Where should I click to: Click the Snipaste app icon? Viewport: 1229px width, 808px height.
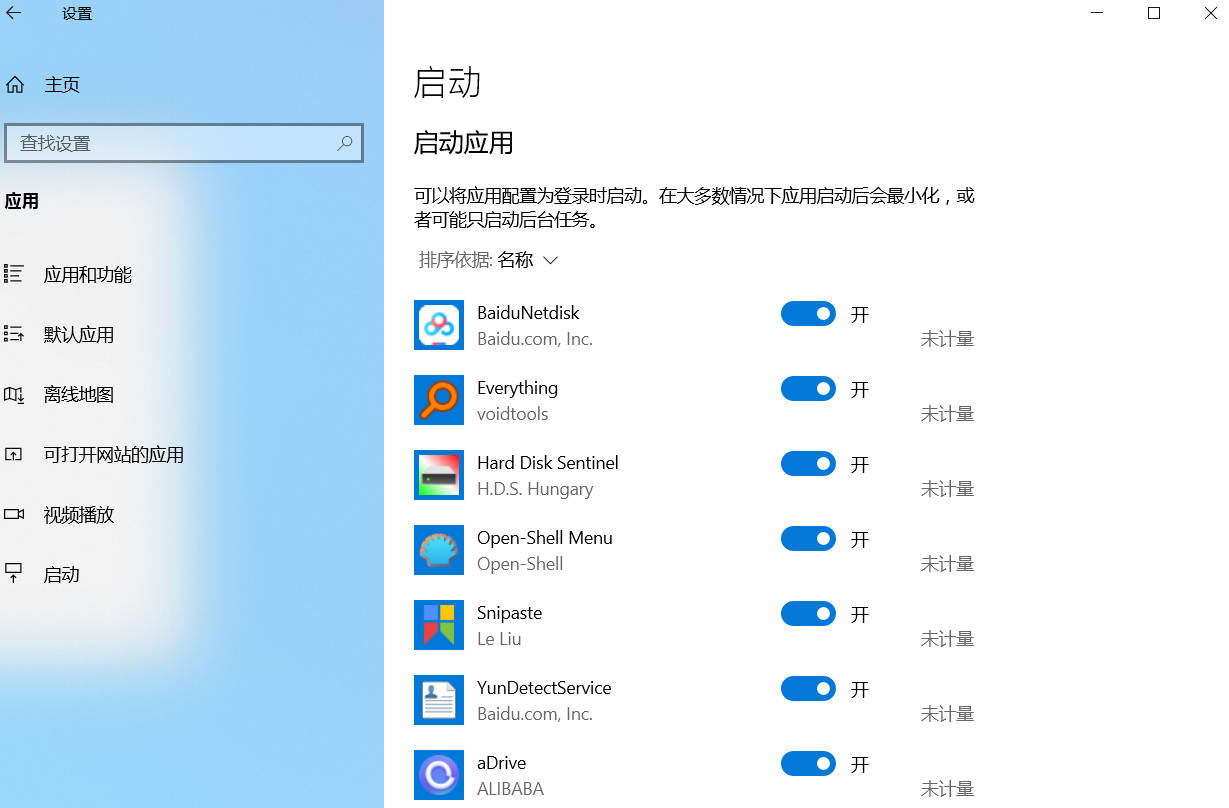(x=439, y=625)
